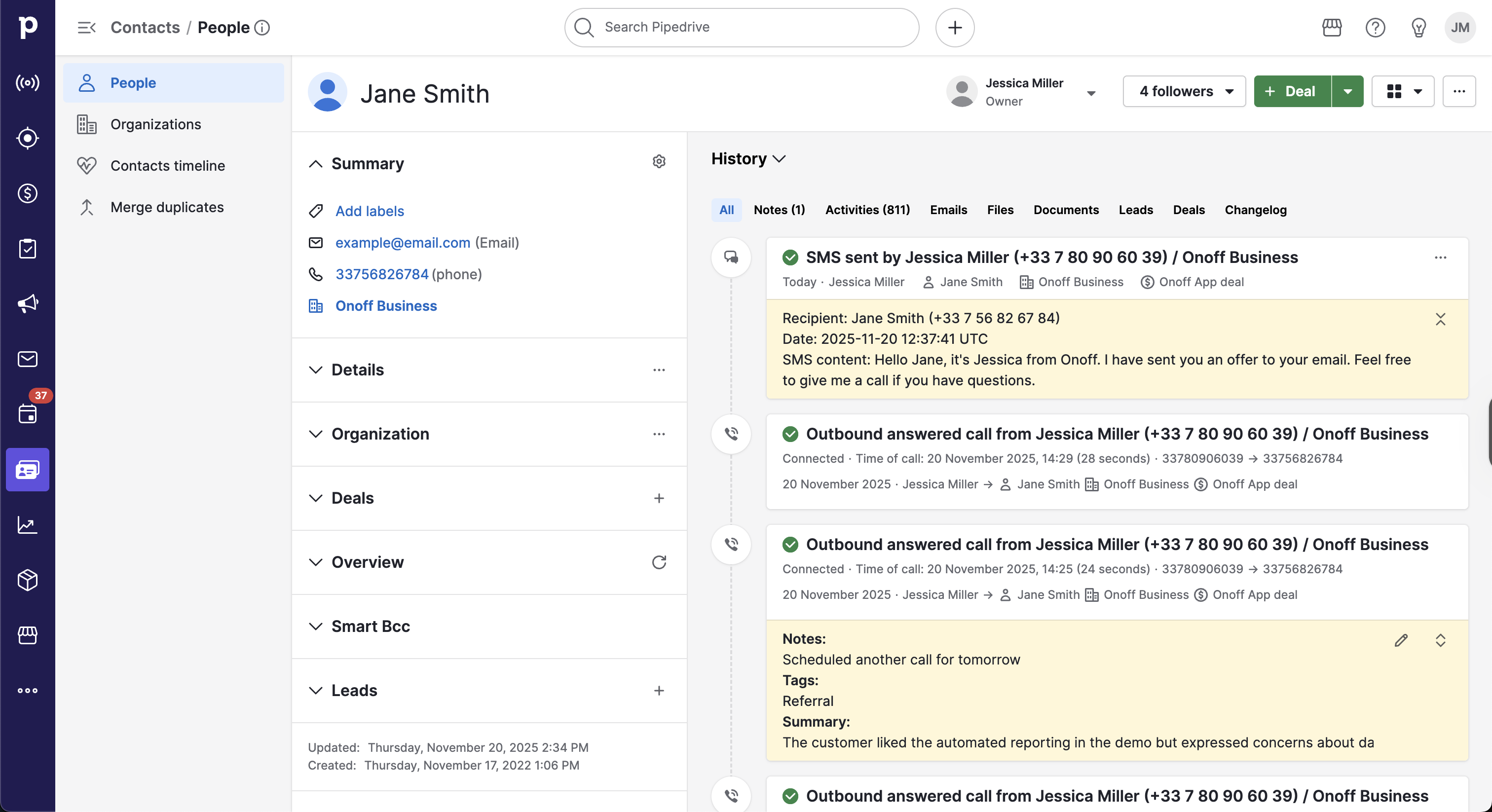
Task: Switch to Changelog tab
Action: pos(1255,210)
